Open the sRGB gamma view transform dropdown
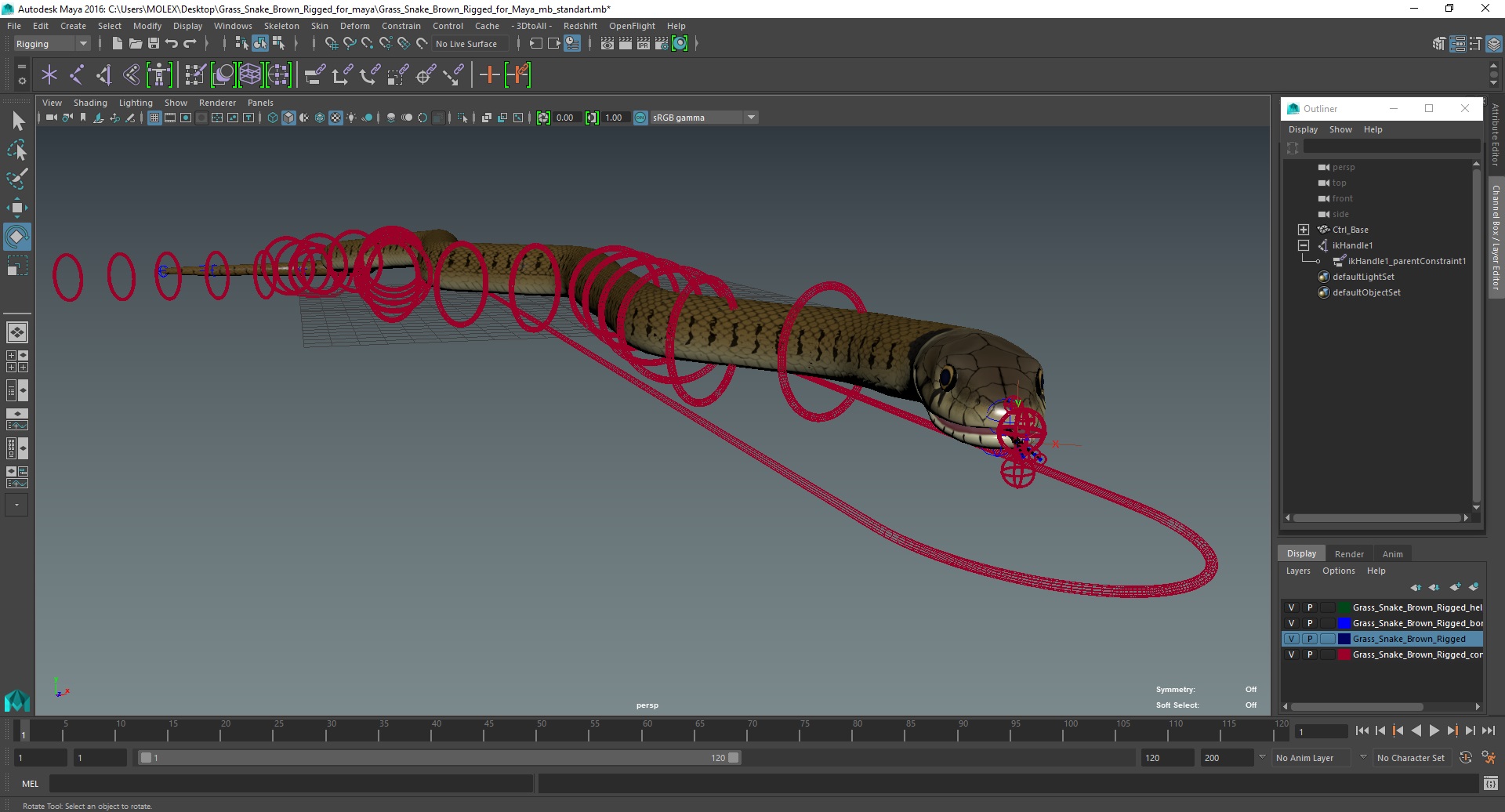The width and height of the screenshot is (1505, 812). [x=704, y=118]
